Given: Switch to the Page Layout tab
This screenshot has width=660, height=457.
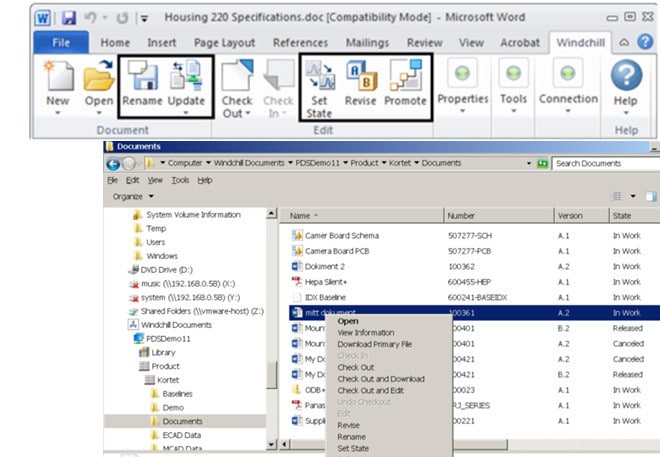Looking at the screenshot, I should point(224,43).
